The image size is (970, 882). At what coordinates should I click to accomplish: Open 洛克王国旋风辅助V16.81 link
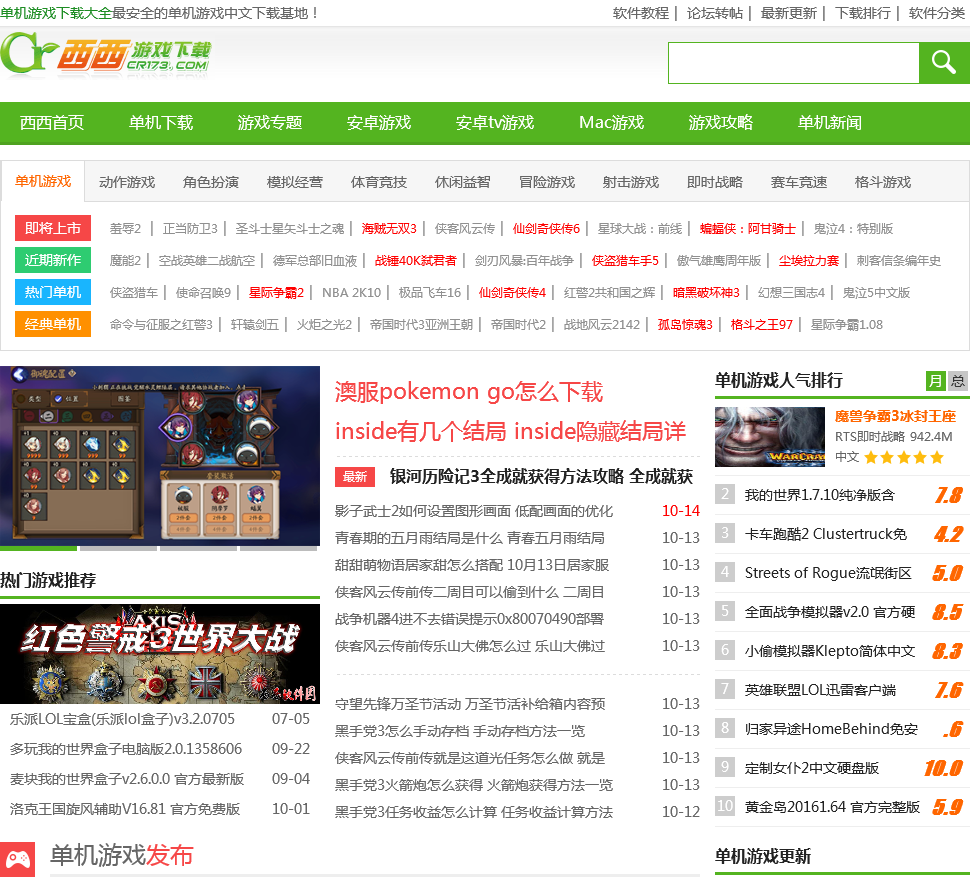124,809
